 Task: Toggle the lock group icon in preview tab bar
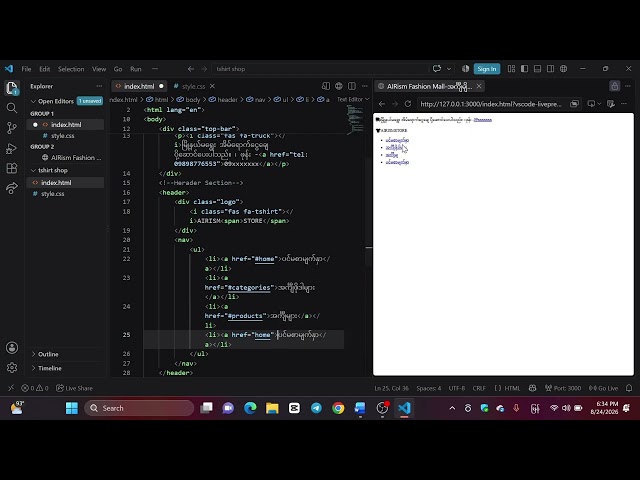pos(614,86)
